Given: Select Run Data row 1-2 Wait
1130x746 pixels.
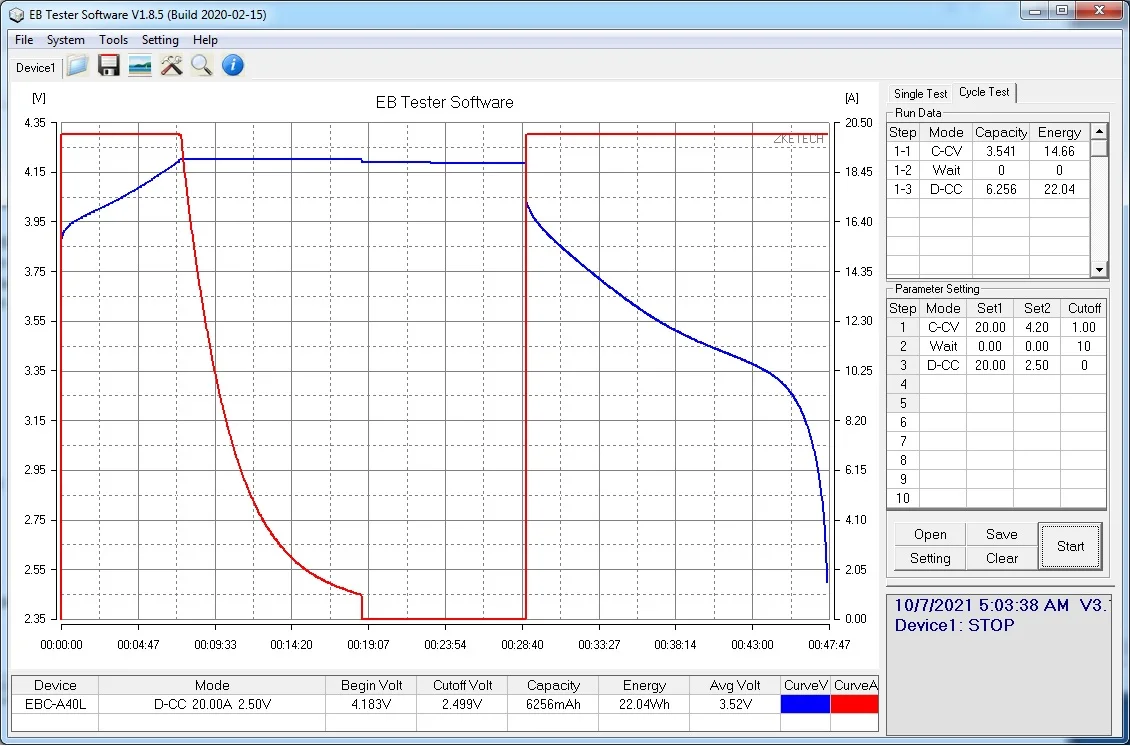Looking at the screenshot, I should [988, 170].
